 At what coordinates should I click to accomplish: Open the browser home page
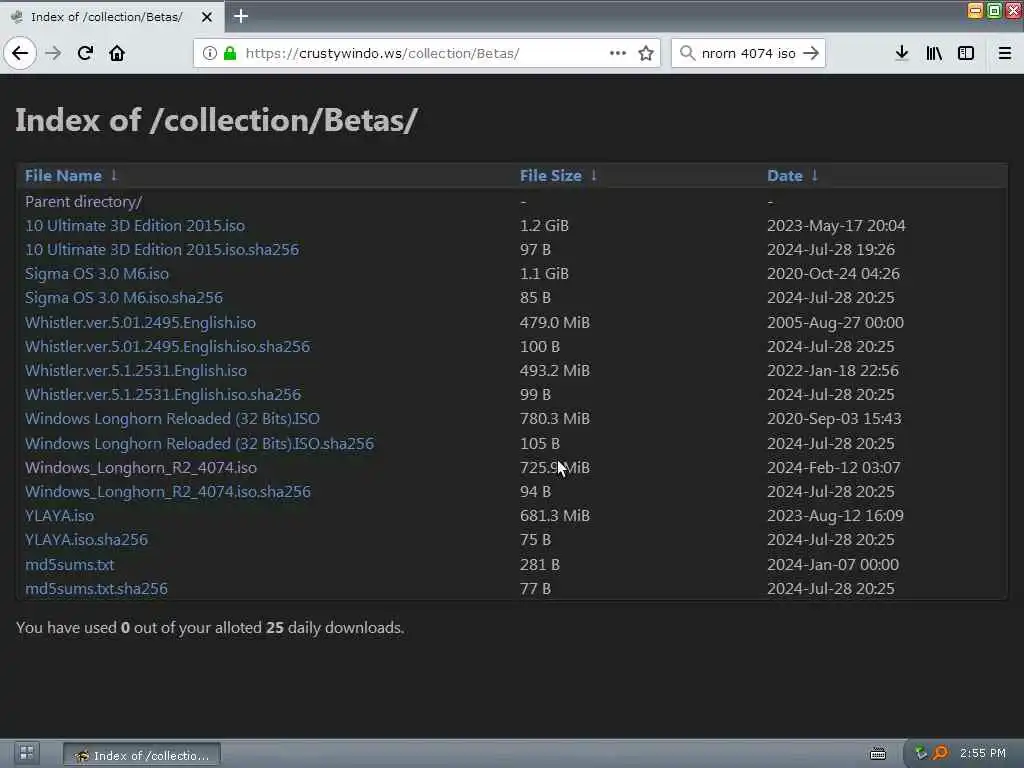point(117,53)
